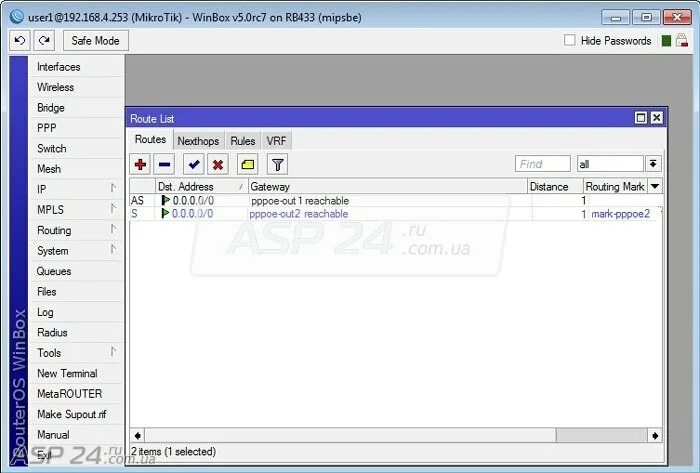Disable route with the red X icon

coord(218,164)
